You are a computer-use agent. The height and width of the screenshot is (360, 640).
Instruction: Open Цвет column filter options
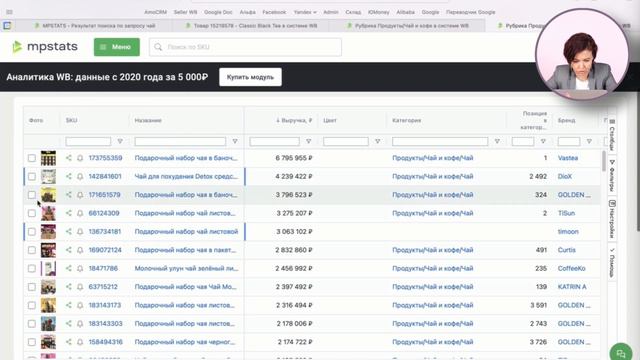click(x=378, y=141)
